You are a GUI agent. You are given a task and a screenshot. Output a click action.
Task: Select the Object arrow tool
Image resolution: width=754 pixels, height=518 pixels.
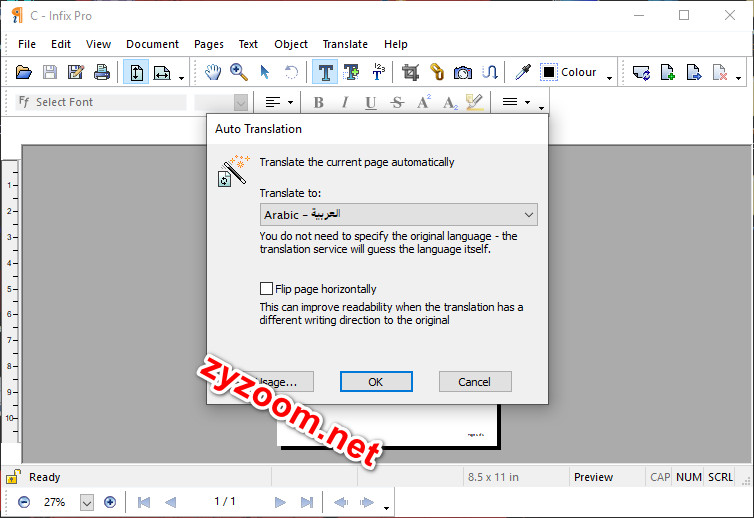(x=264, y=73)
